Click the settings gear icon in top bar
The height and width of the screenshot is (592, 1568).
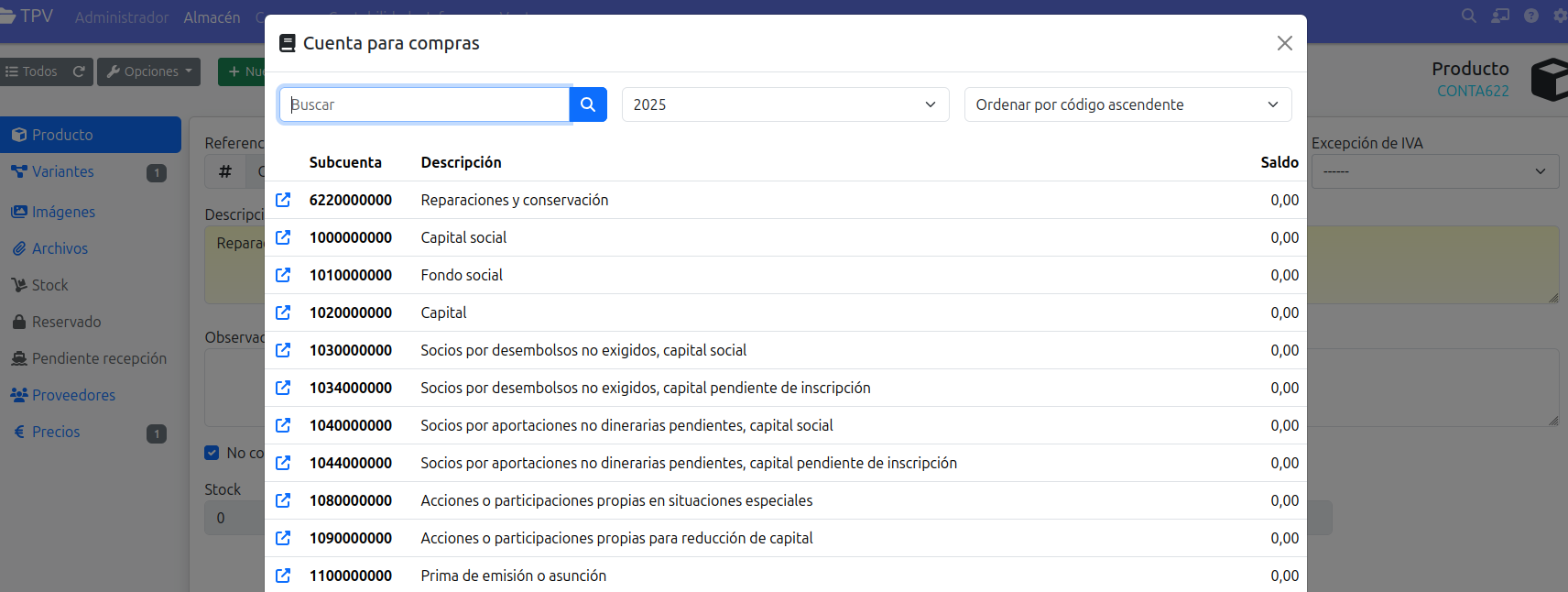[1560, 16]
